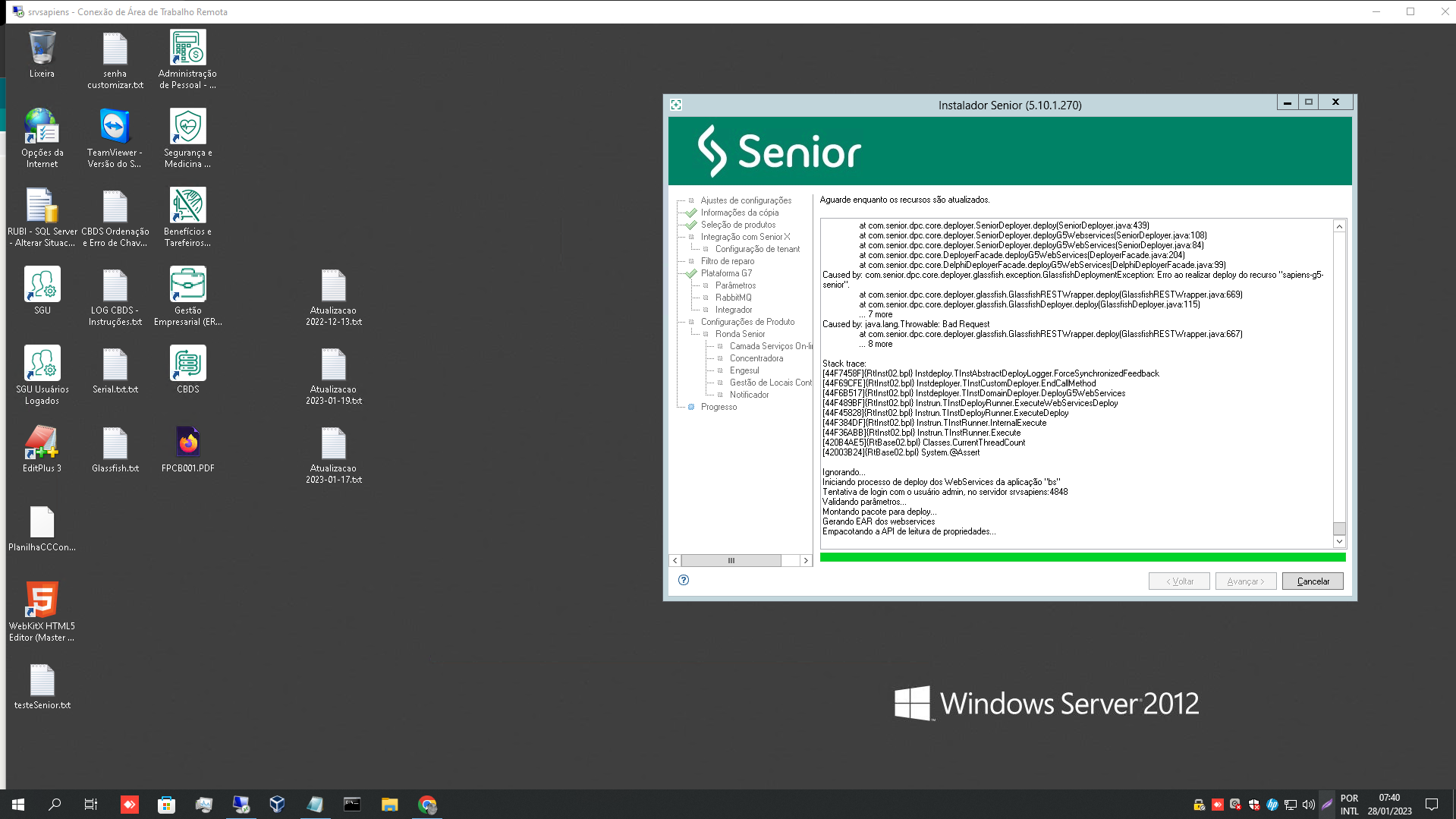Select 'Configurações de Produto' tree node
The image size is (1456, 819).
pyautogui.click(x=747, y=322)
